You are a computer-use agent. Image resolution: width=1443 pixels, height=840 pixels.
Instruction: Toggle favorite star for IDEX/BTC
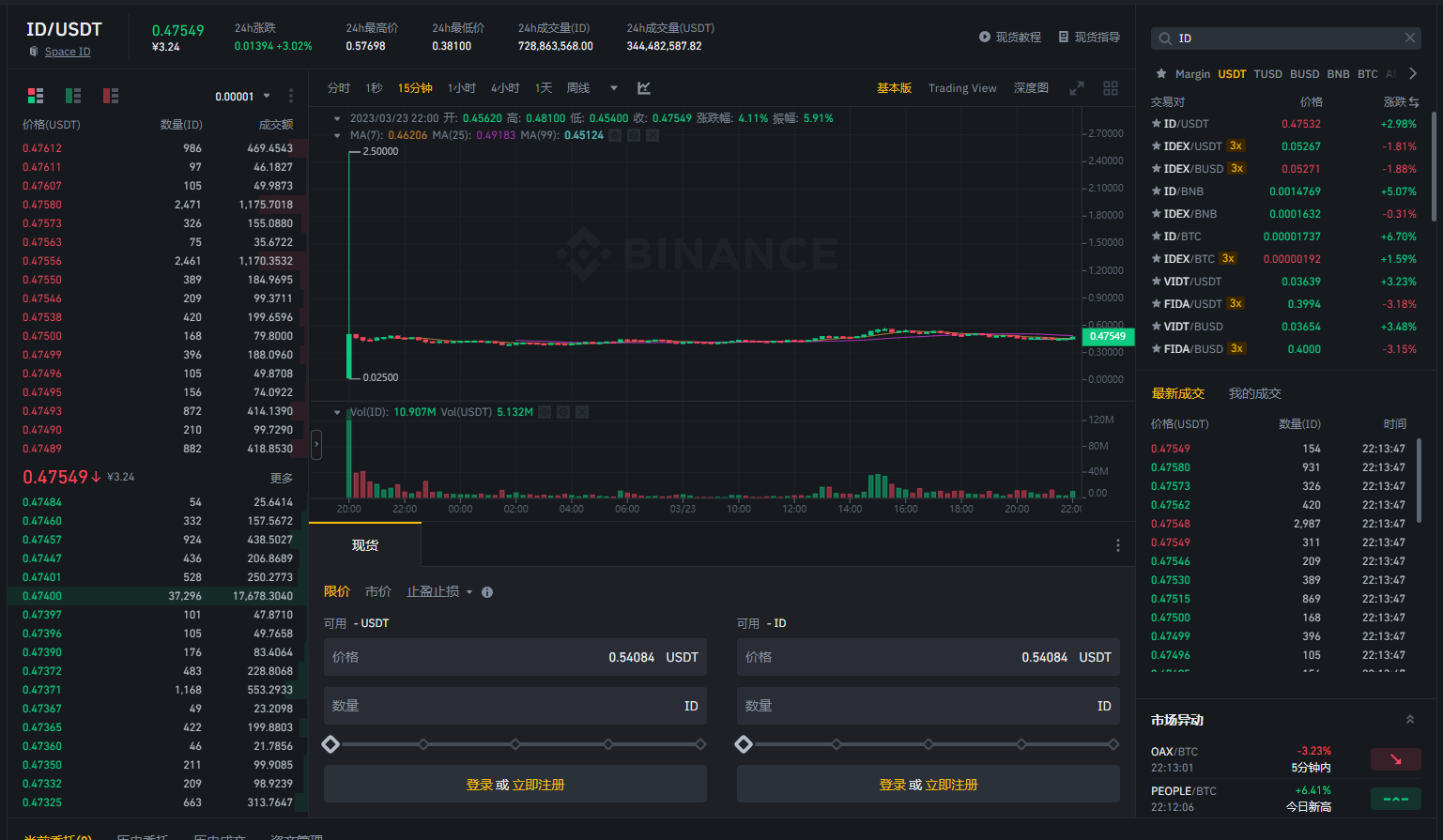1157,259
